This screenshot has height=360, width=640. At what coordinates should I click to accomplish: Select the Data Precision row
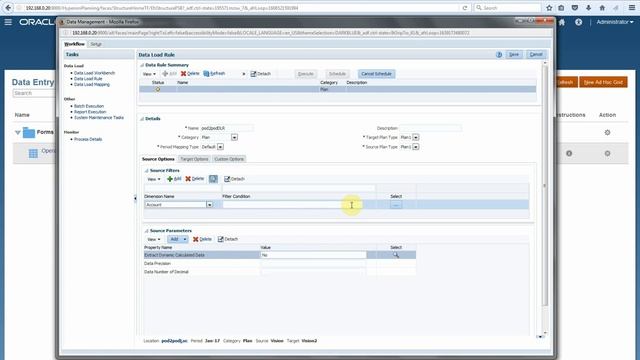[x=280, y=264]
